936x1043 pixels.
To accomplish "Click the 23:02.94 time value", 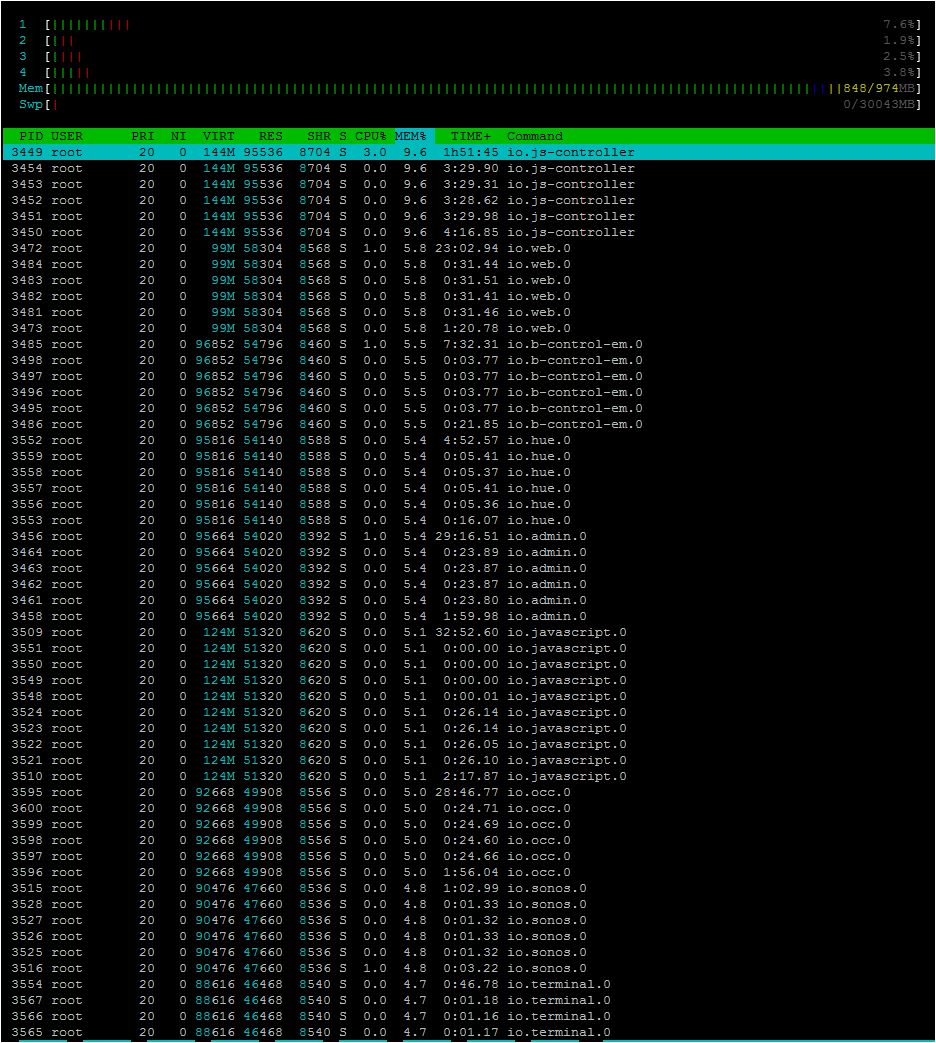I will tap(466, 248).
